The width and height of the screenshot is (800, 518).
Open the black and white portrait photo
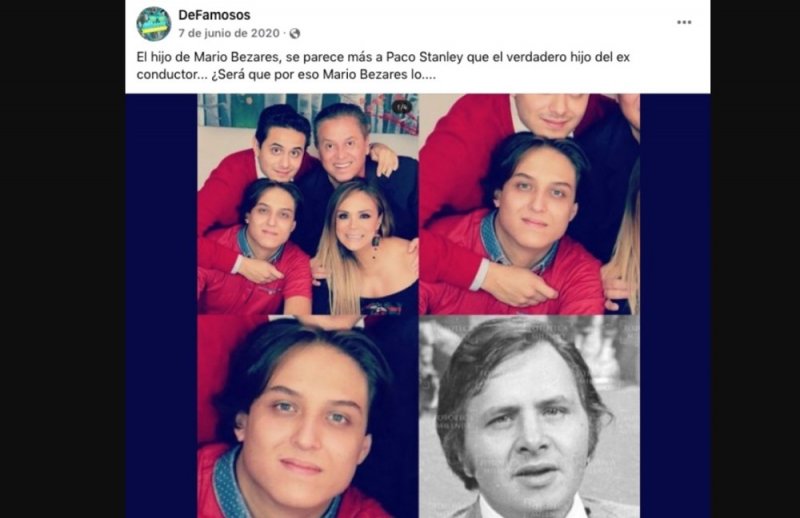coord(530,417)
